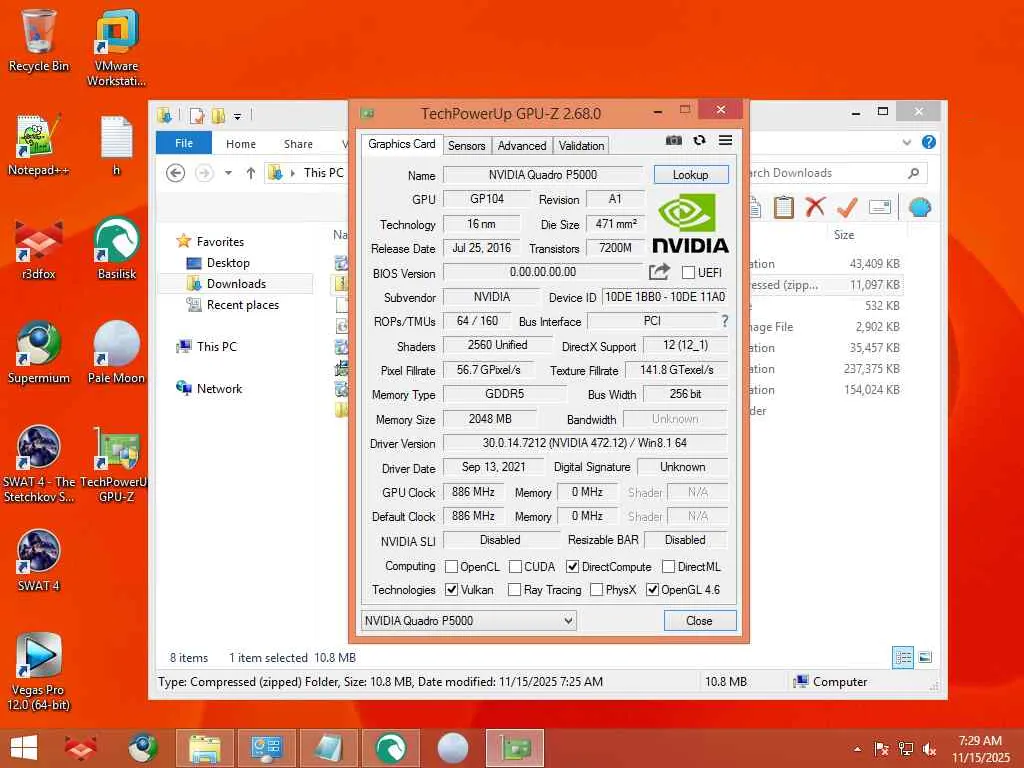Select the Vegas Pro 12.0 desktop shortcut

39,671
